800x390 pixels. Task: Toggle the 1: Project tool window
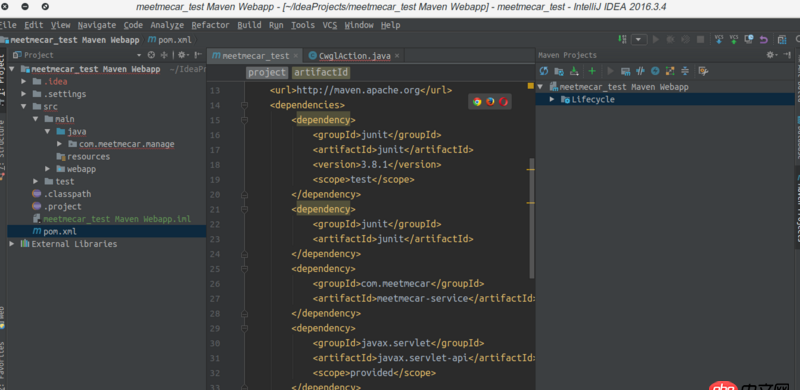(3, 78)
